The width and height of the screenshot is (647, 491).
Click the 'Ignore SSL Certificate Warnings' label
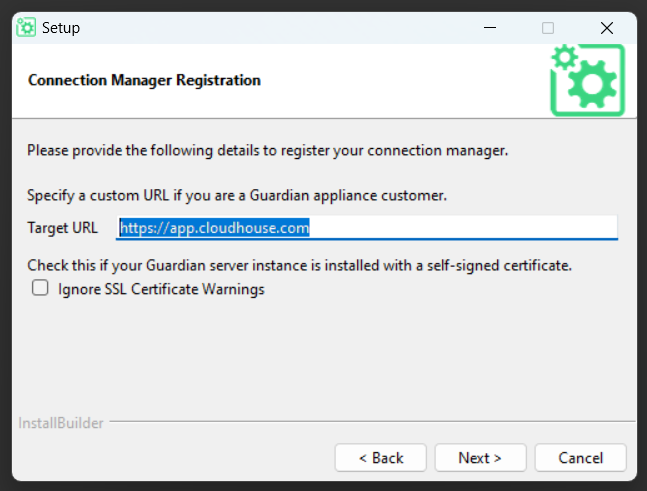[161, 289]
